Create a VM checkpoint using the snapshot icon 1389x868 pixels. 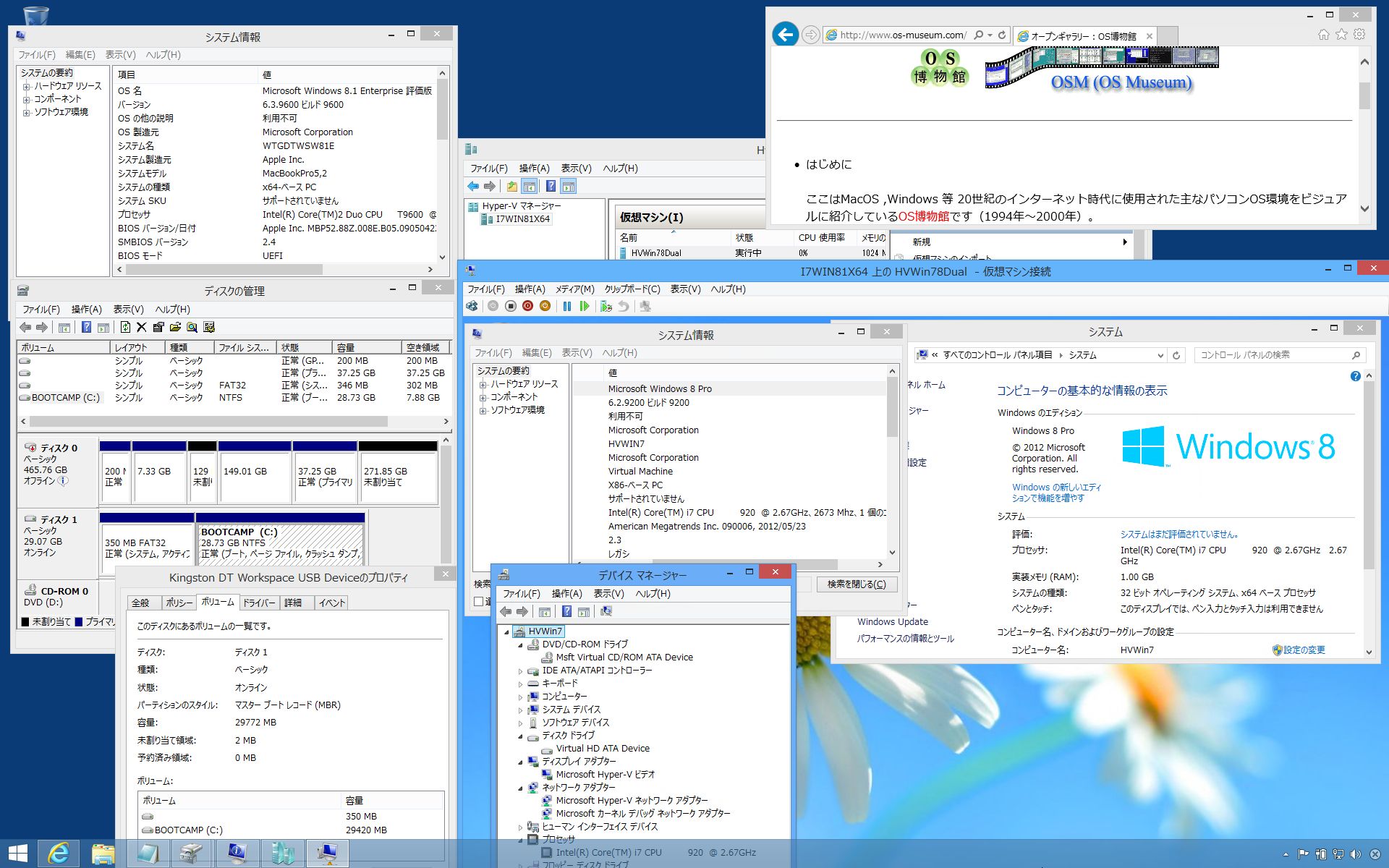point(606,306)
